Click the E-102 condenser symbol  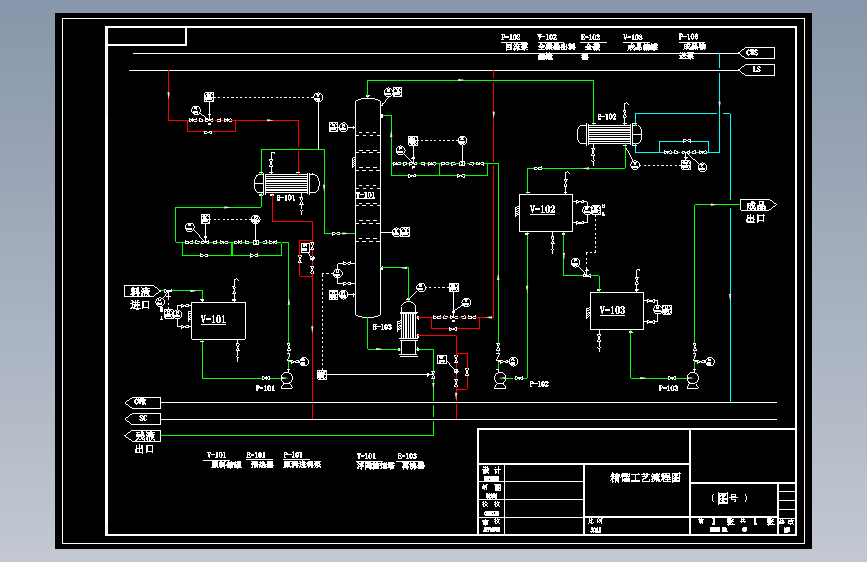609,134
